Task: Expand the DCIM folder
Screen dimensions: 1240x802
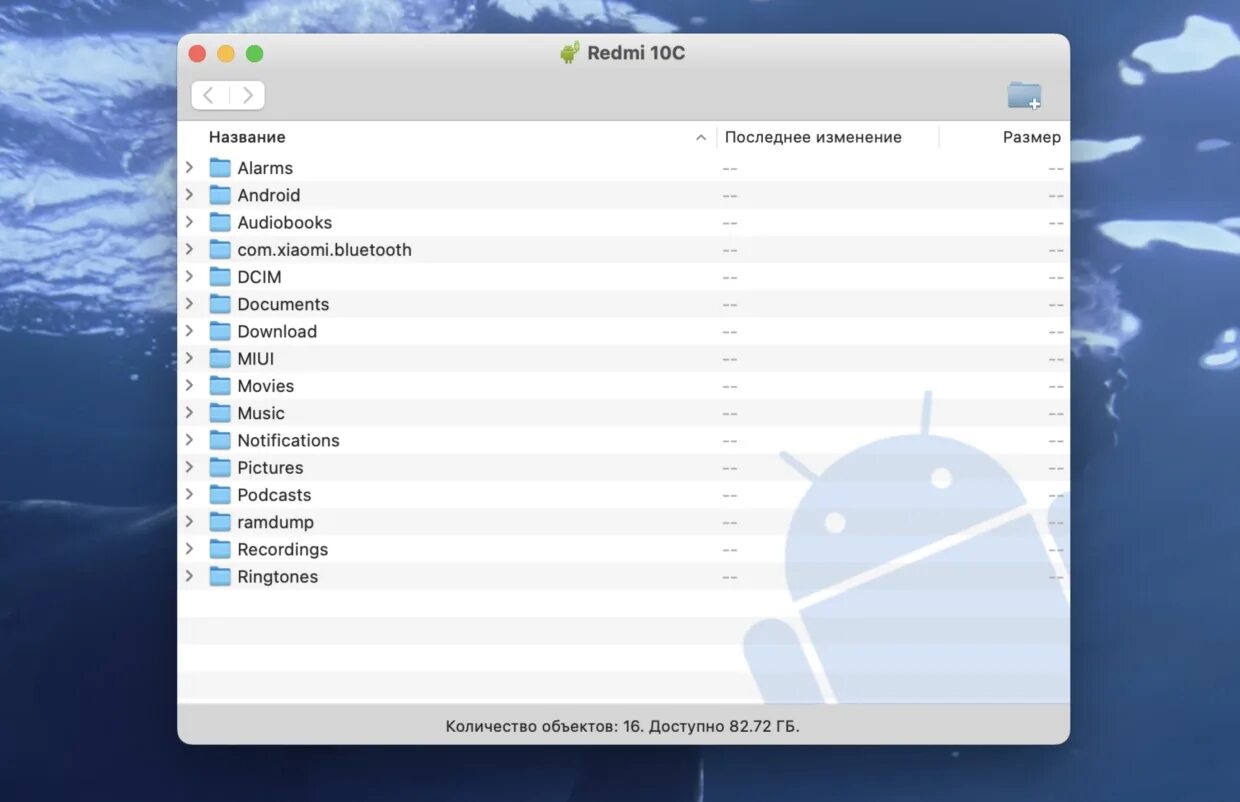Action: (x=189, y=276)
